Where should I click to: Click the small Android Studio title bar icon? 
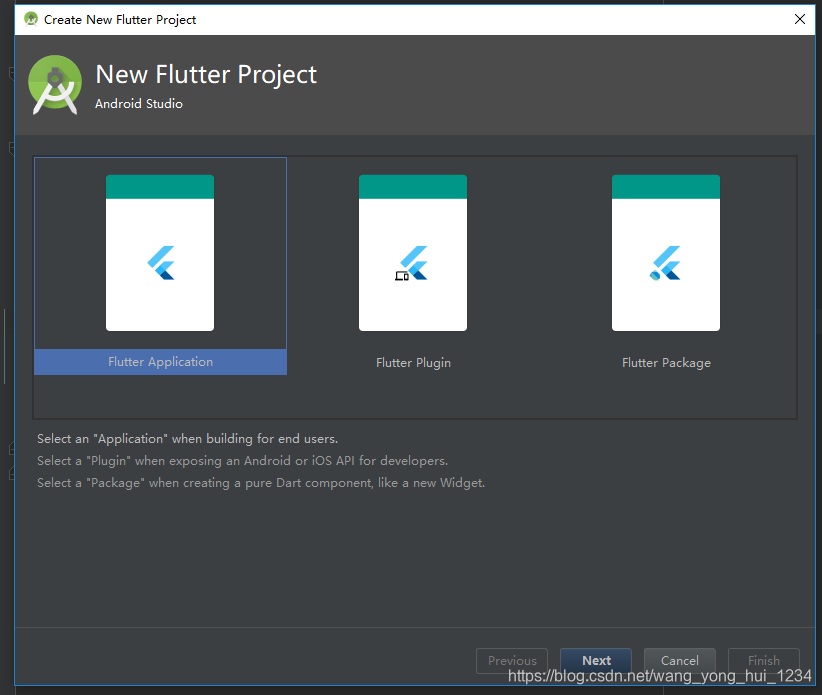[31, 19]
